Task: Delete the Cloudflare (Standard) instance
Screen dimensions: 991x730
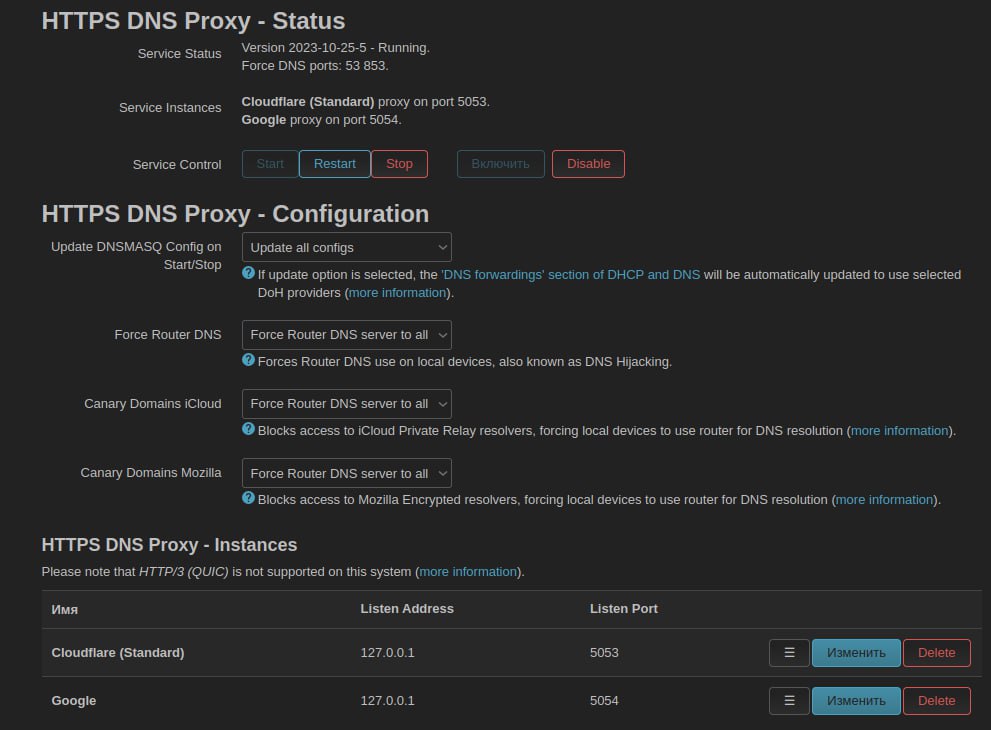Action: (937, 653)
